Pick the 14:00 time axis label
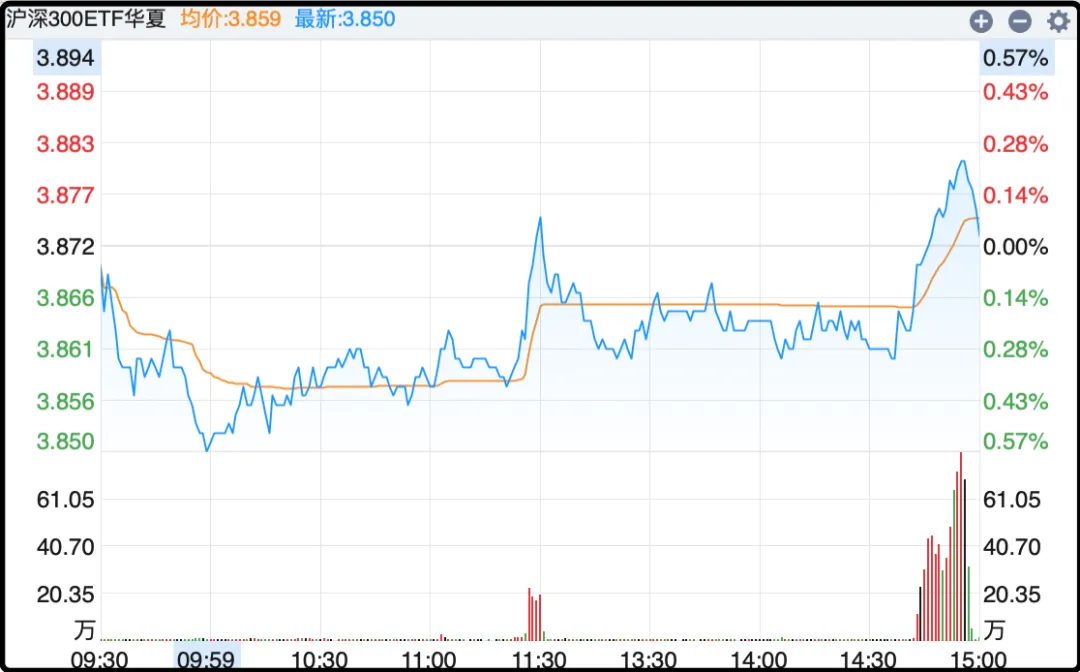This screenshot has width=1080, height=672. pos(758,659)
